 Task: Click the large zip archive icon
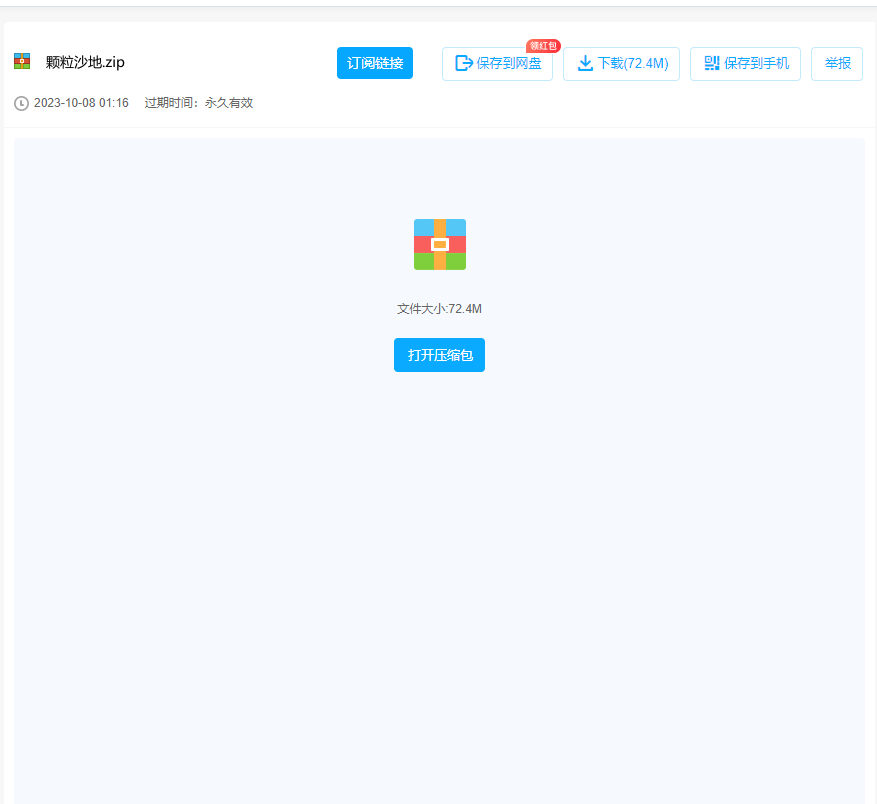tap(440, 245)
